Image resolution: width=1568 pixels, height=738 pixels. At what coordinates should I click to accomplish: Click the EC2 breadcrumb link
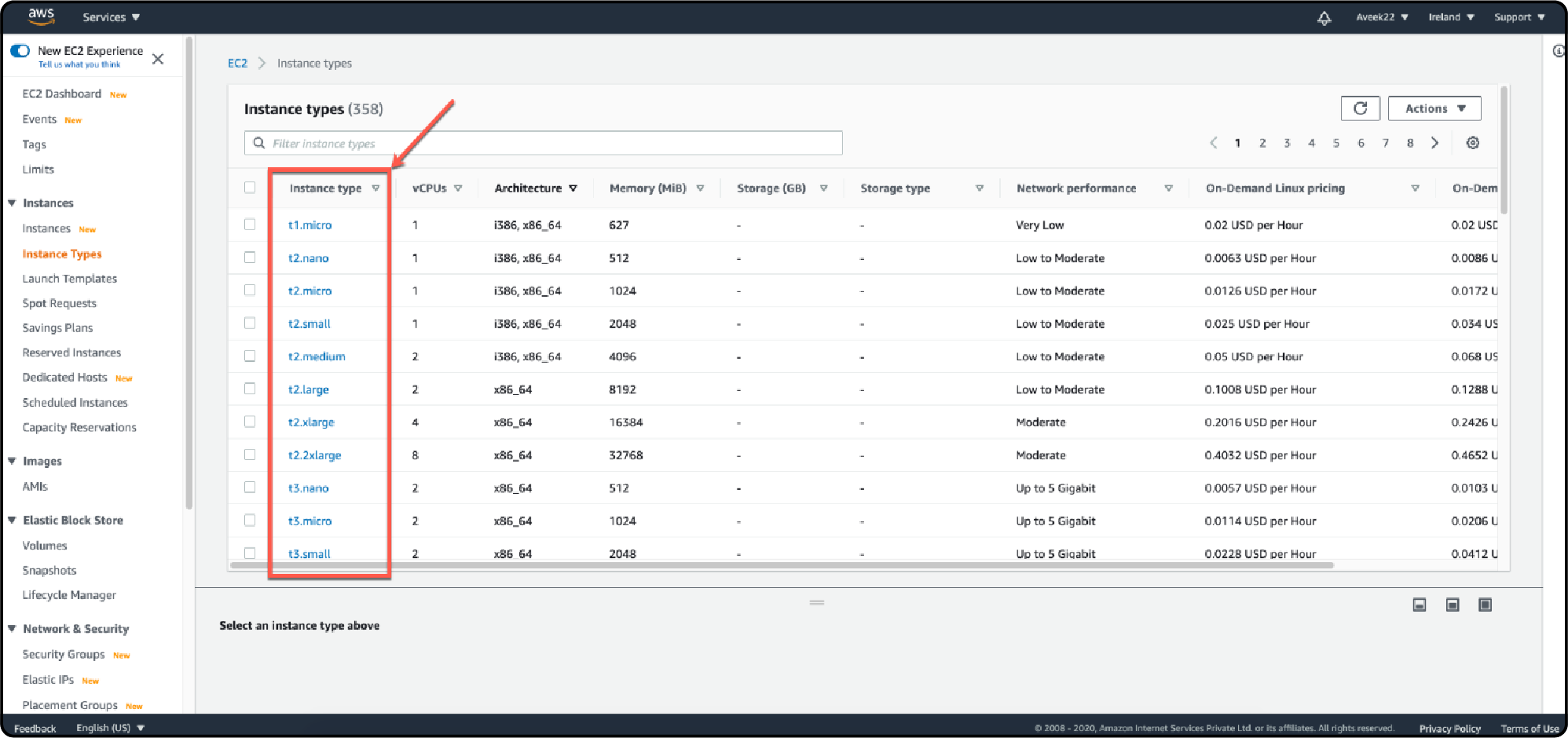click(x=237, y=64)
